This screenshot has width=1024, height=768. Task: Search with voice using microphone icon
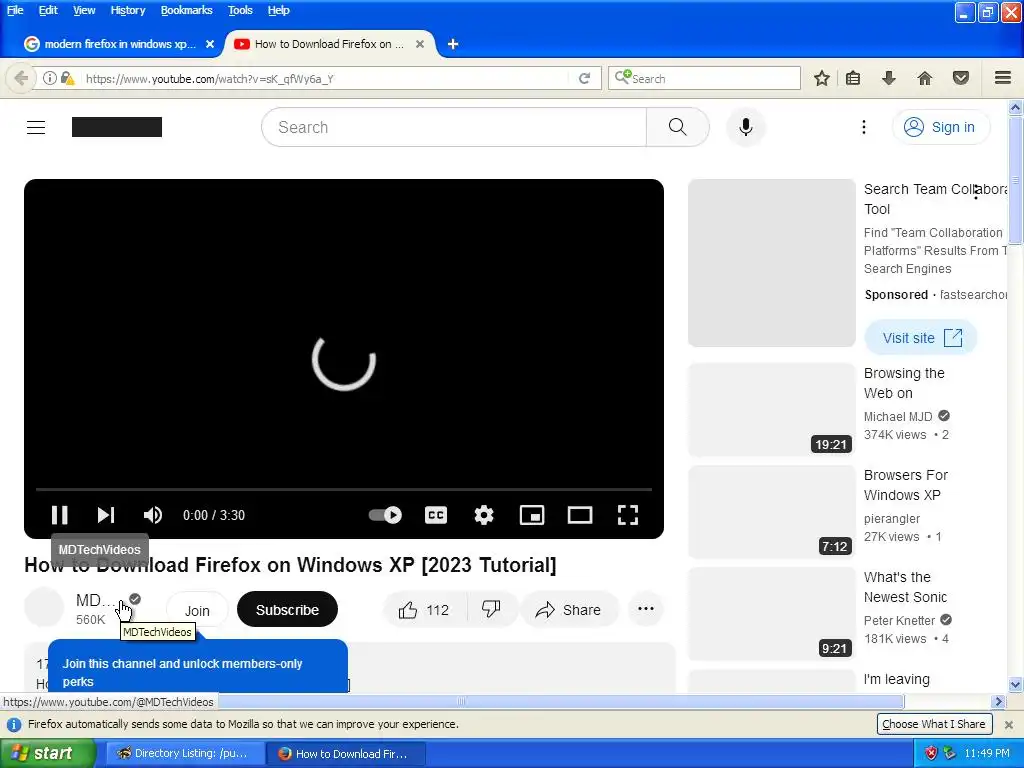tap(746, 127)
